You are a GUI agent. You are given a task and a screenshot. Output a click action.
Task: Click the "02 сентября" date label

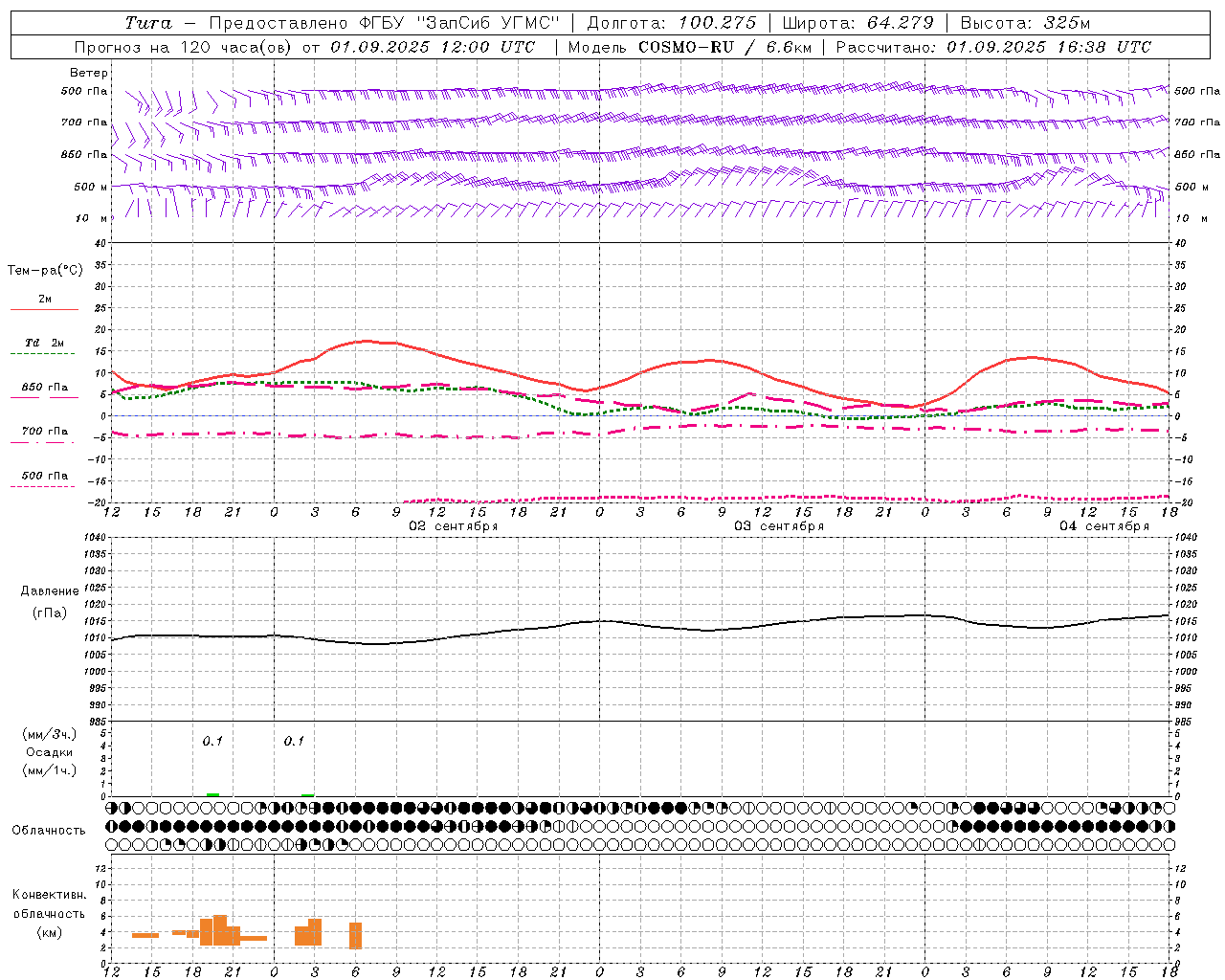pos(454,526)
